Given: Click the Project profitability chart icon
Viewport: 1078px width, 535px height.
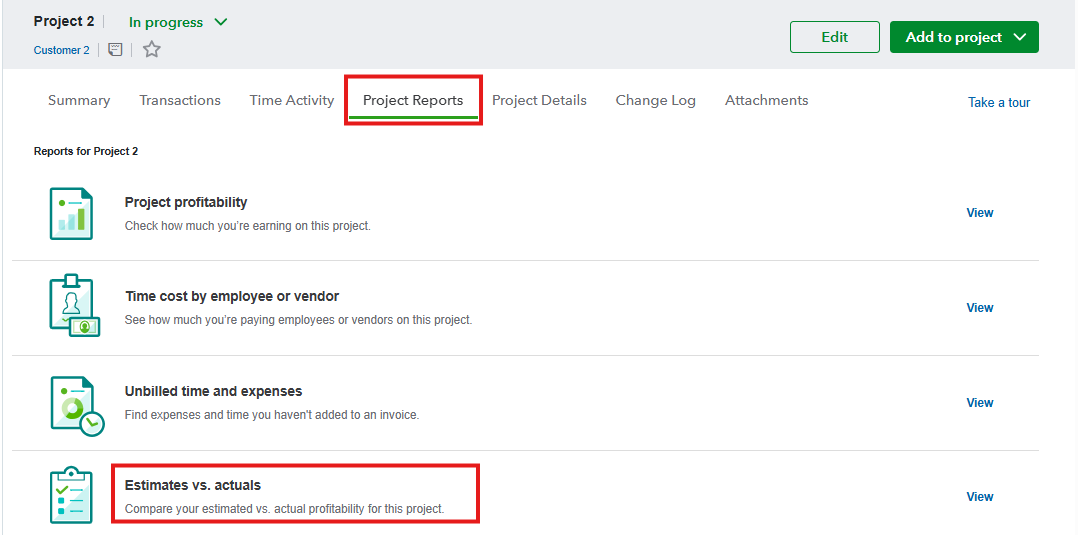Looking at the screenshot, I should (x=71, y=213).
